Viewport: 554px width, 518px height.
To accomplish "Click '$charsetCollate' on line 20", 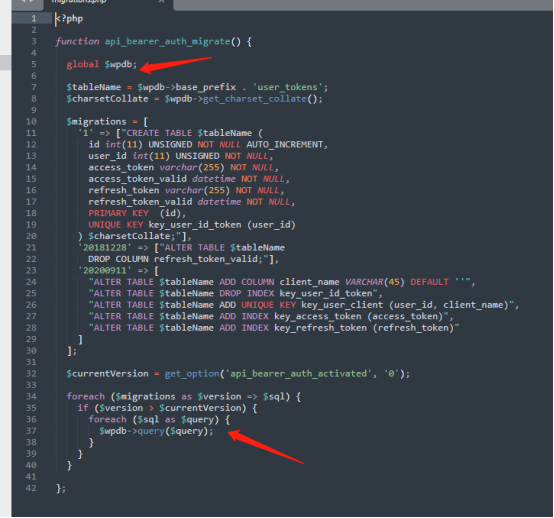I will click(x=129, y=236).
